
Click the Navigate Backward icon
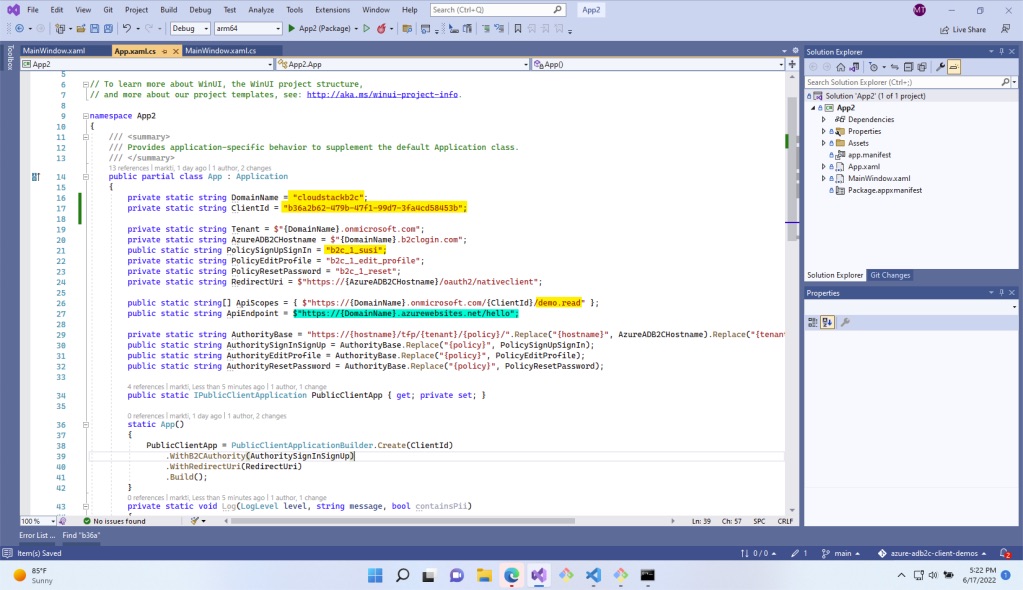[20, 29]
